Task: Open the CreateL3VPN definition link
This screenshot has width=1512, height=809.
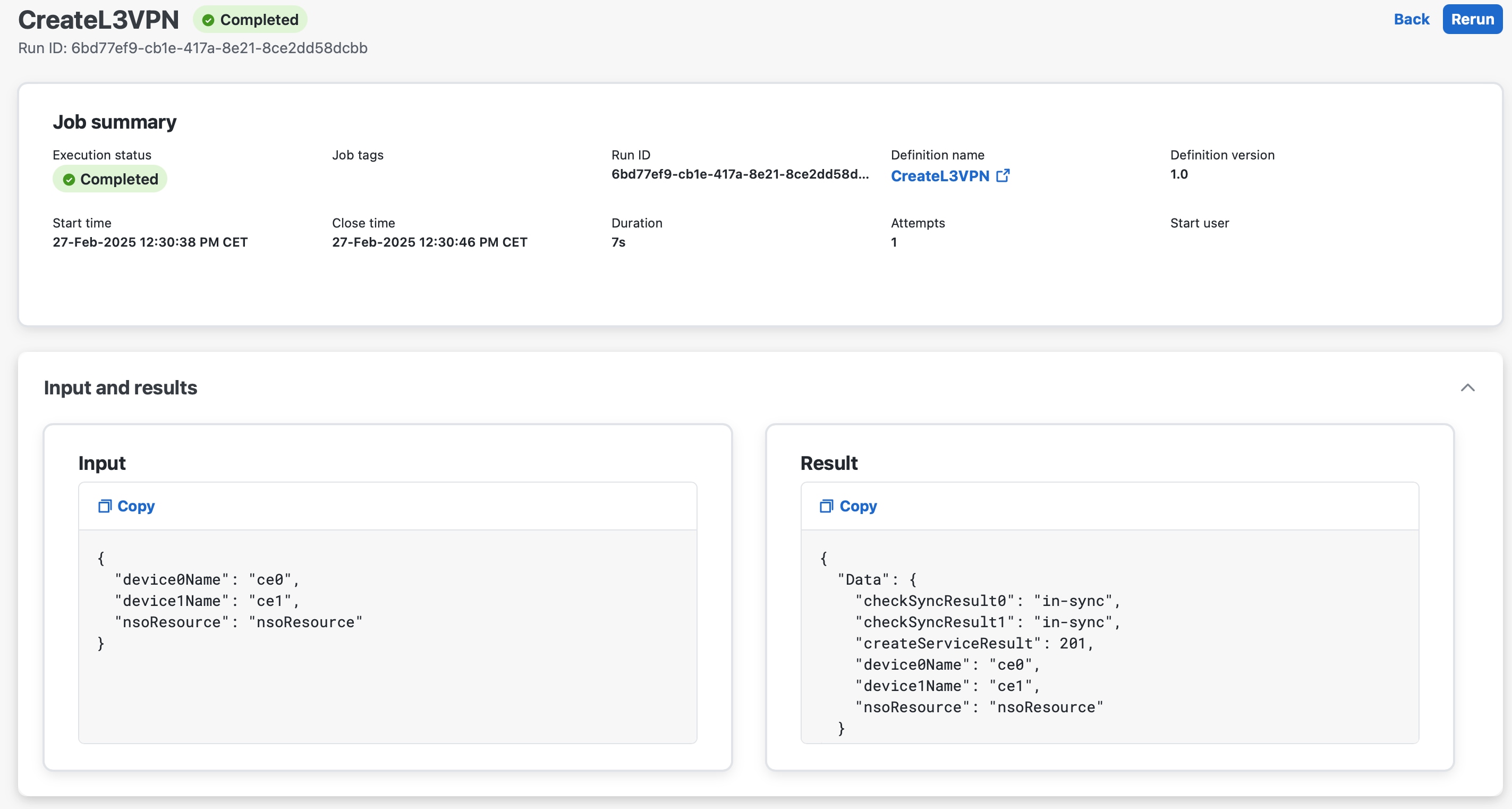Action: 940,176
